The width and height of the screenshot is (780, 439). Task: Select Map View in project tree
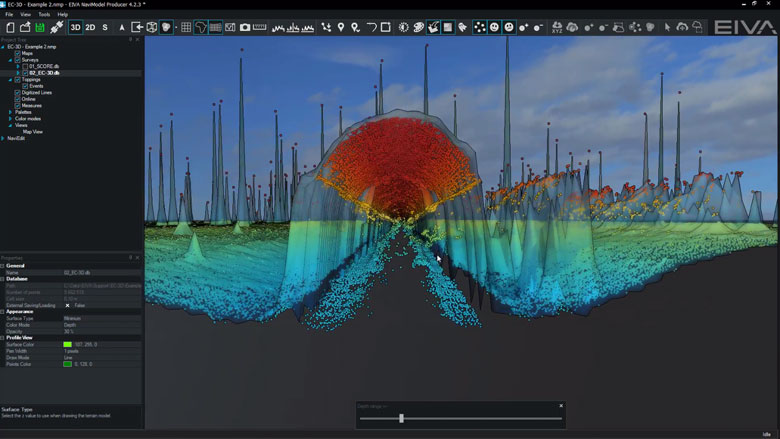click(33, 131)
